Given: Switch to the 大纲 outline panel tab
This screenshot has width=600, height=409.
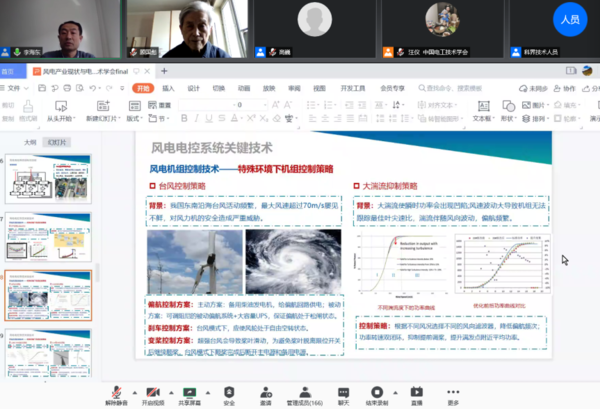Looking at the screenshot, I should pyautogui.click(x=30, y=143).
